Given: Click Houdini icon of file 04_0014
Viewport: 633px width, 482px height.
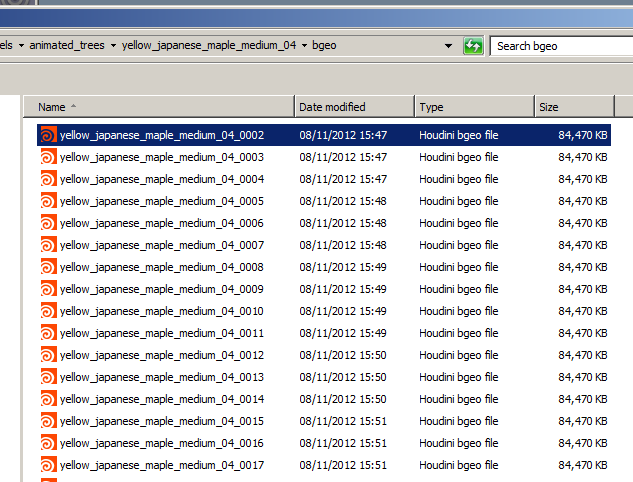Looking at the screenshot, I should [48, 399].
